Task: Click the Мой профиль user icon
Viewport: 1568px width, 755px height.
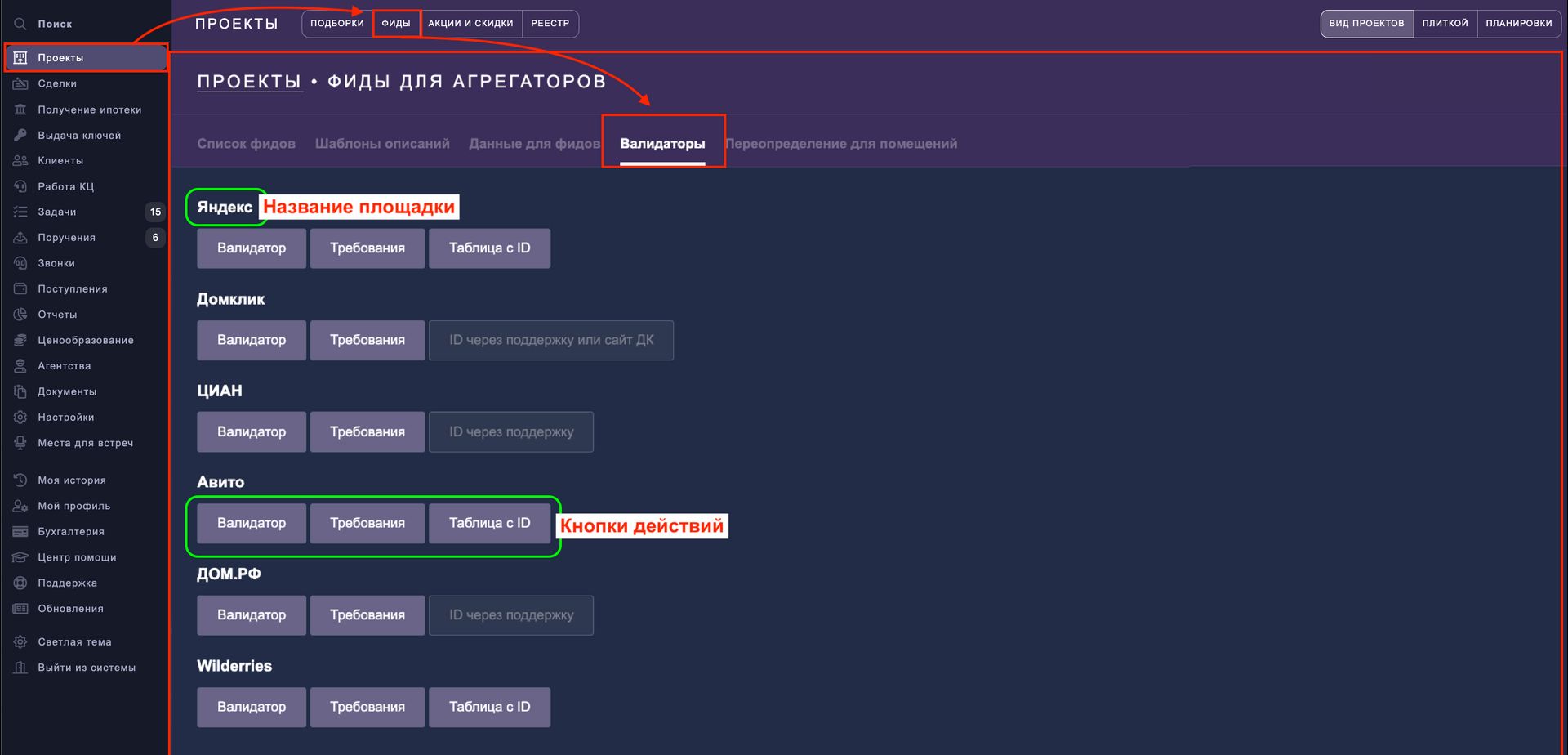Action: 20,506
